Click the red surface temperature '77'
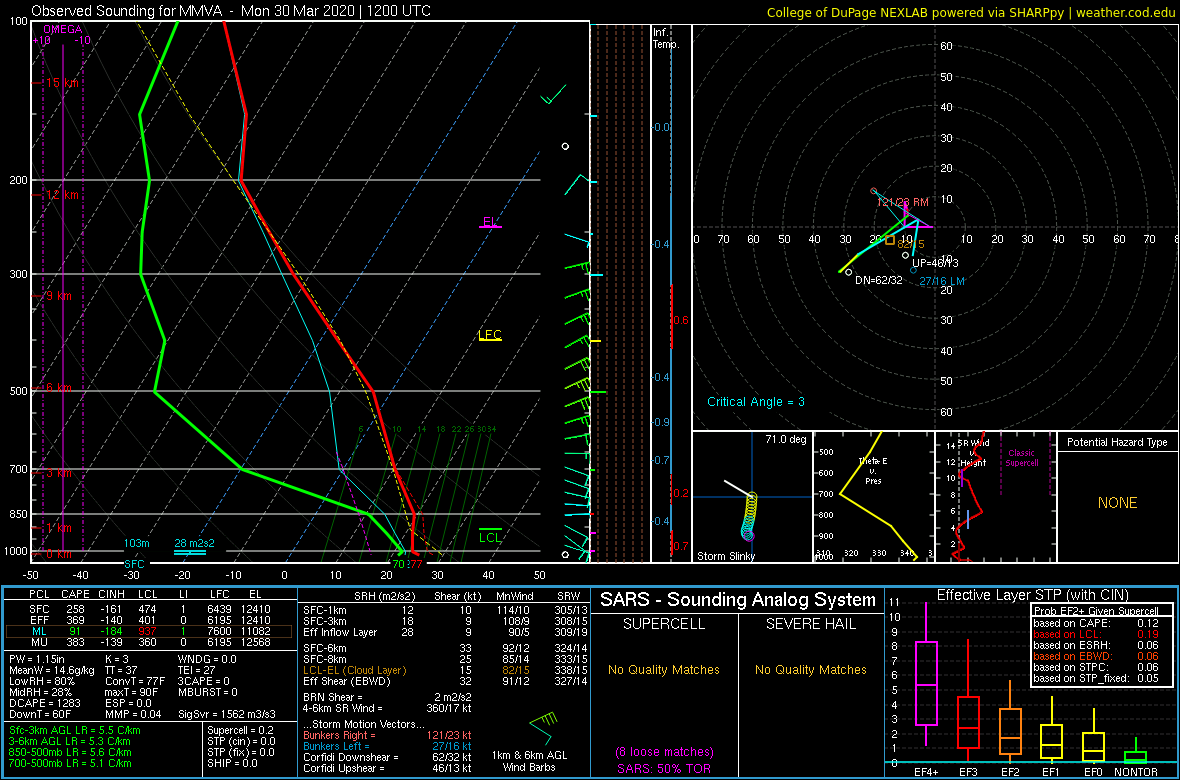This screenshot has height=780, width=1180. [x=415, y=563]
